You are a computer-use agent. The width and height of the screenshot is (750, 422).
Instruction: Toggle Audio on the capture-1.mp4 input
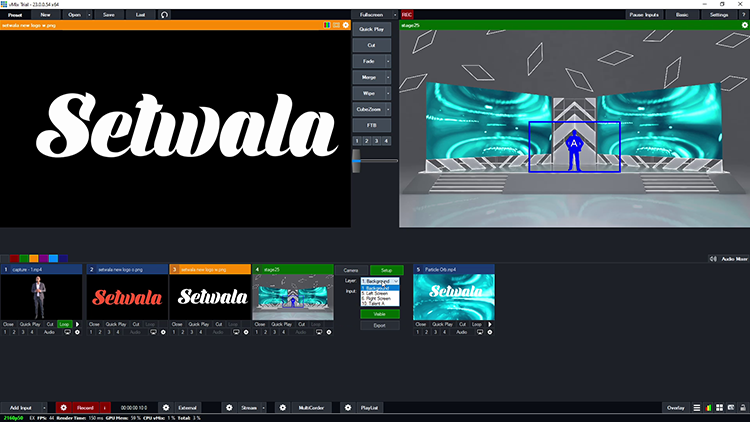coord(49,332)
